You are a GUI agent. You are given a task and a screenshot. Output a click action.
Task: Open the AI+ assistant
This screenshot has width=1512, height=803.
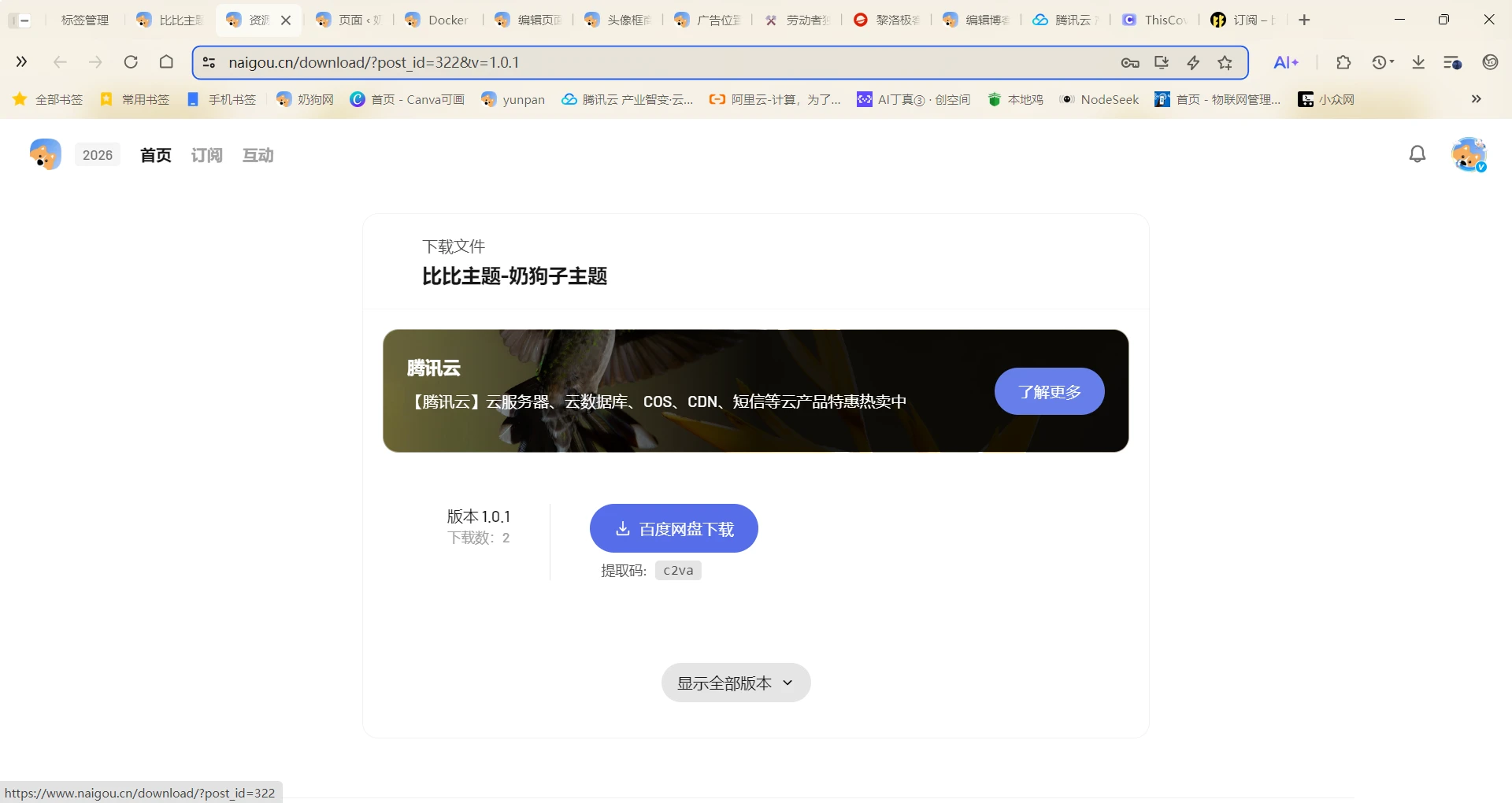1286,62
